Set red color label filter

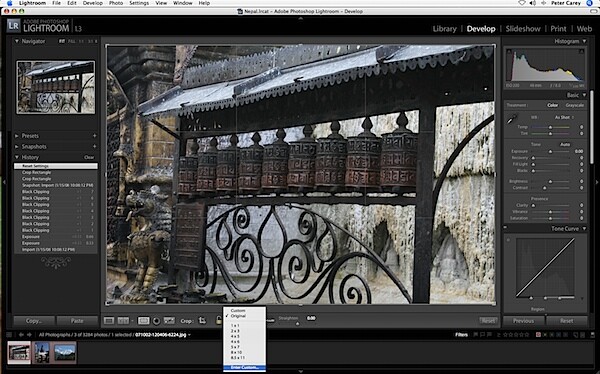point(538,335)
